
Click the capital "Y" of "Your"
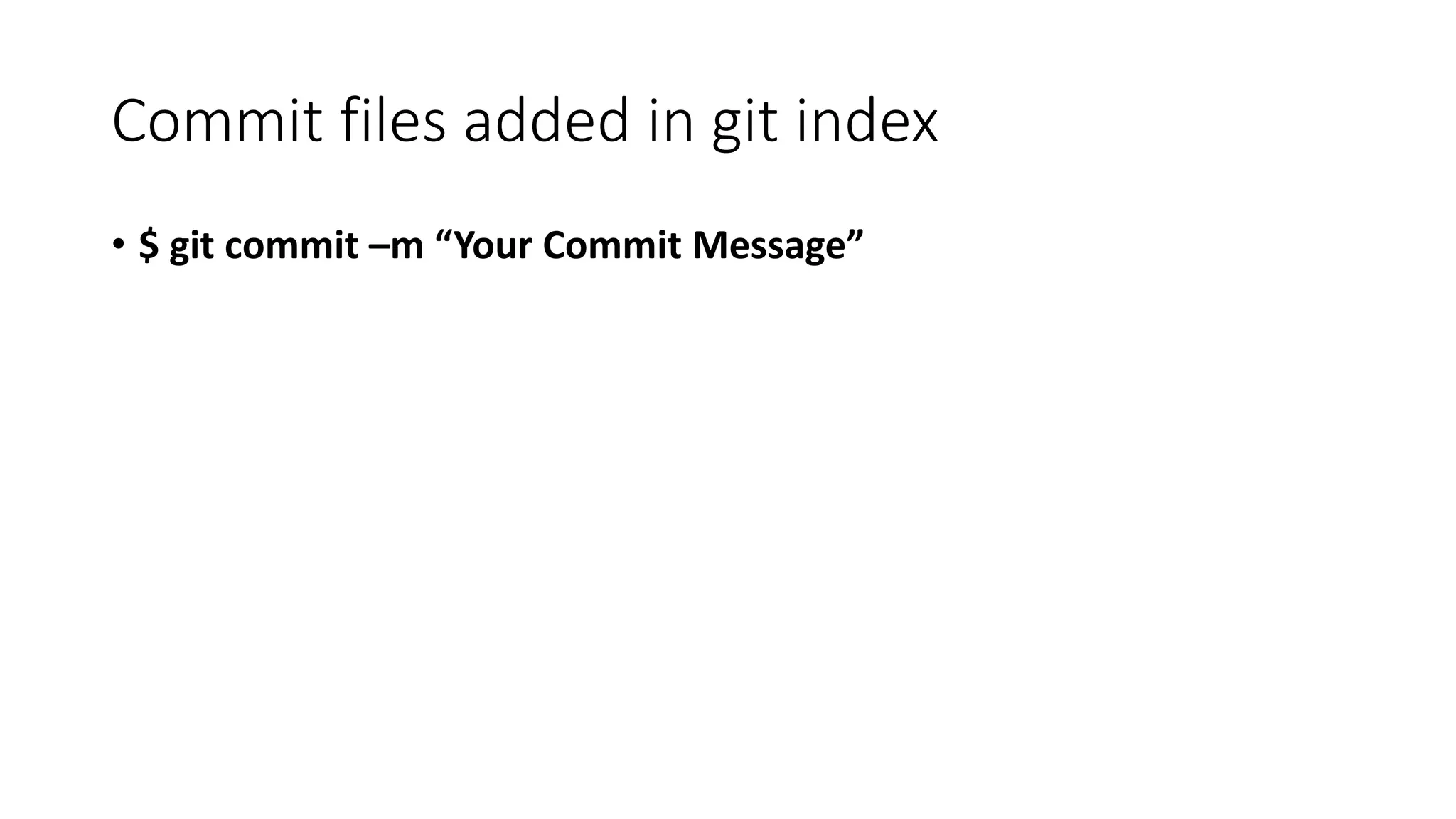tap(464, 245)
